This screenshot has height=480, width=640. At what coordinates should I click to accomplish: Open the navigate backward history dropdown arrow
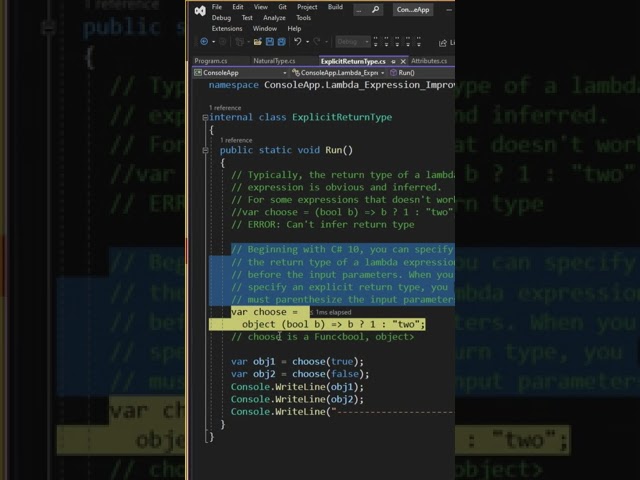point(213,42)
